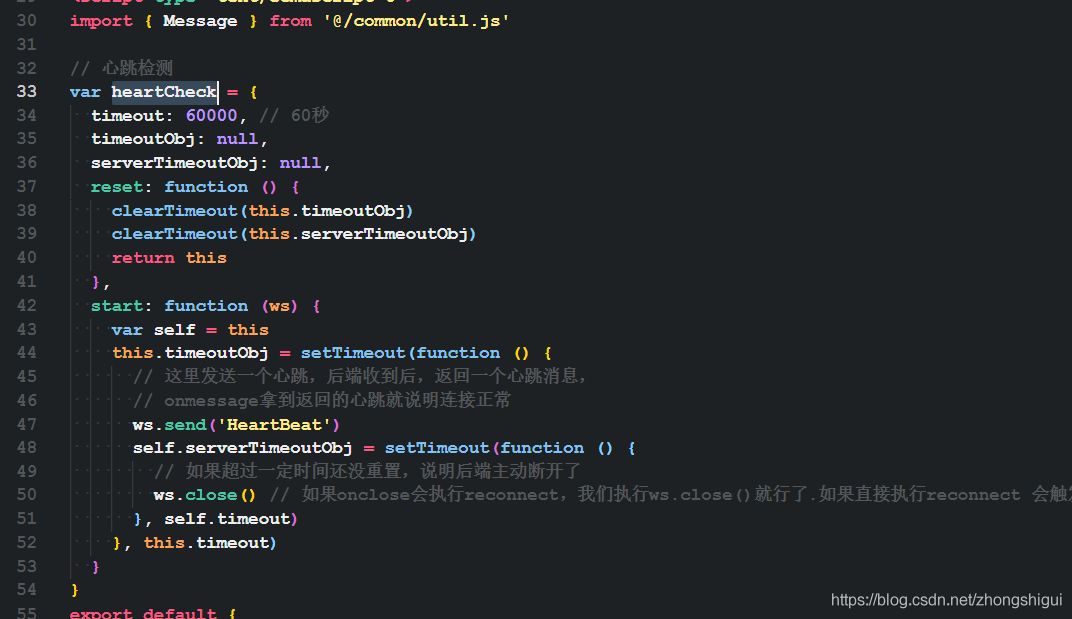Screen dimensions: 1072x619
Task: Click the comment on line 45
Action: click(x=360, y=376)
